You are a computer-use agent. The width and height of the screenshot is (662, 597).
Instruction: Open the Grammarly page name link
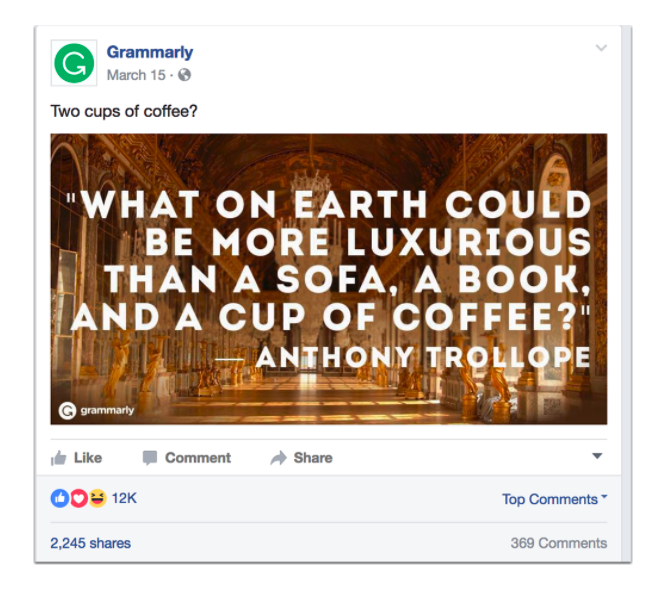(150, 52)
